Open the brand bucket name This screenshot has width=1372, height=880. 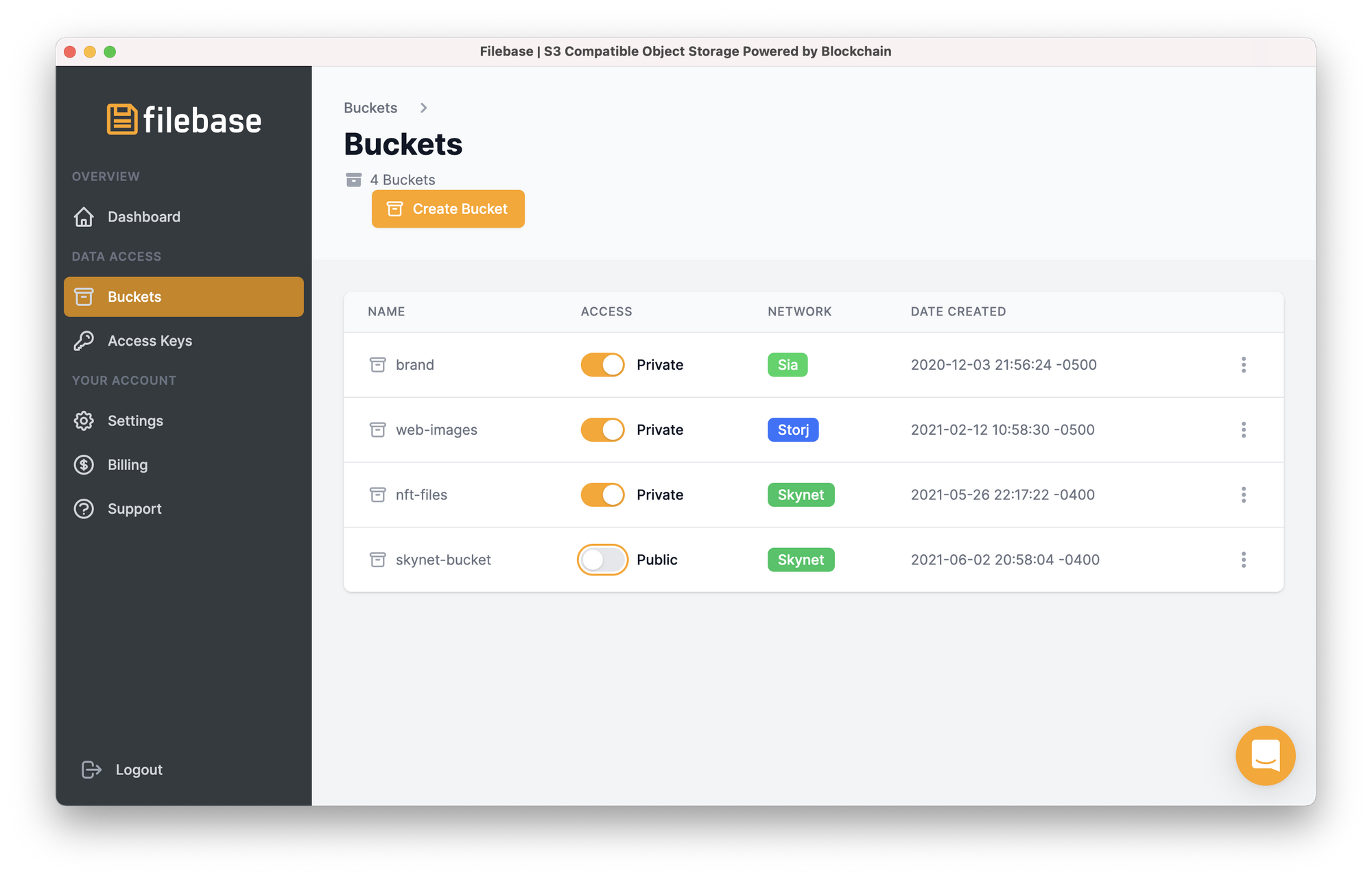(x=414, y=365)
